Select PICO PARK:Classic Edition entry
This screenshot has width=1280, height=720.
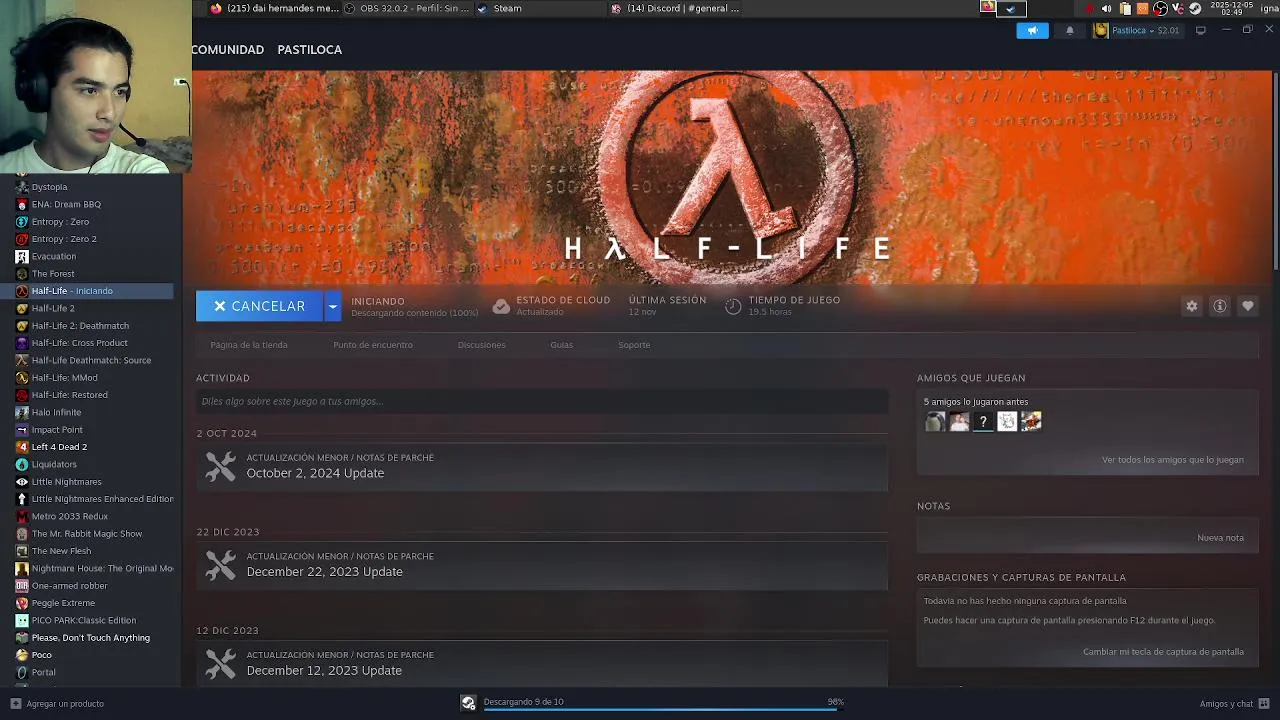(x=94, y=620)
